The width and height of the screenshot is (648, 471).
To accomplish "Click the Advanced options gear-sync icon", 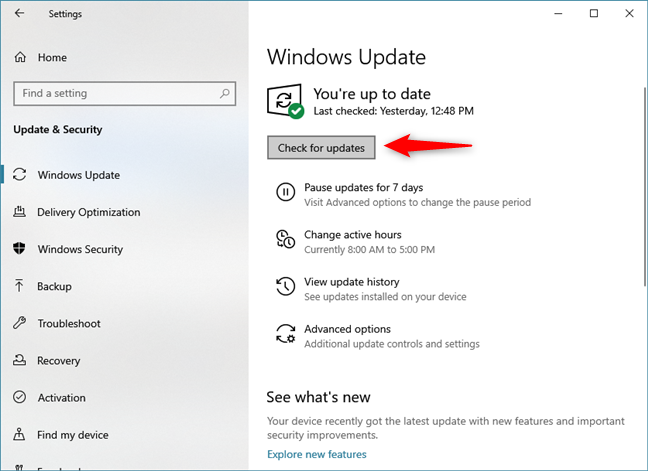I will click(285, 333).
